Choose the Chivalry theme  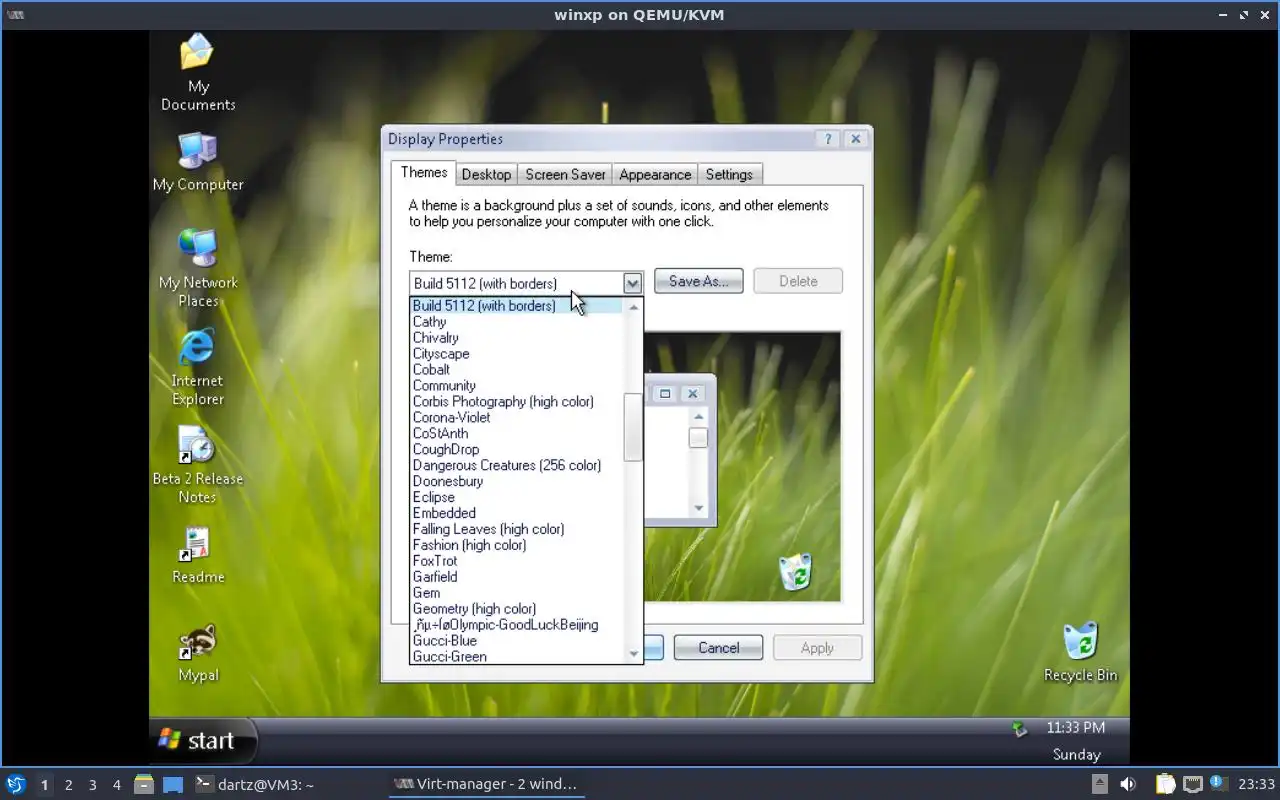(x=517, y=338)
